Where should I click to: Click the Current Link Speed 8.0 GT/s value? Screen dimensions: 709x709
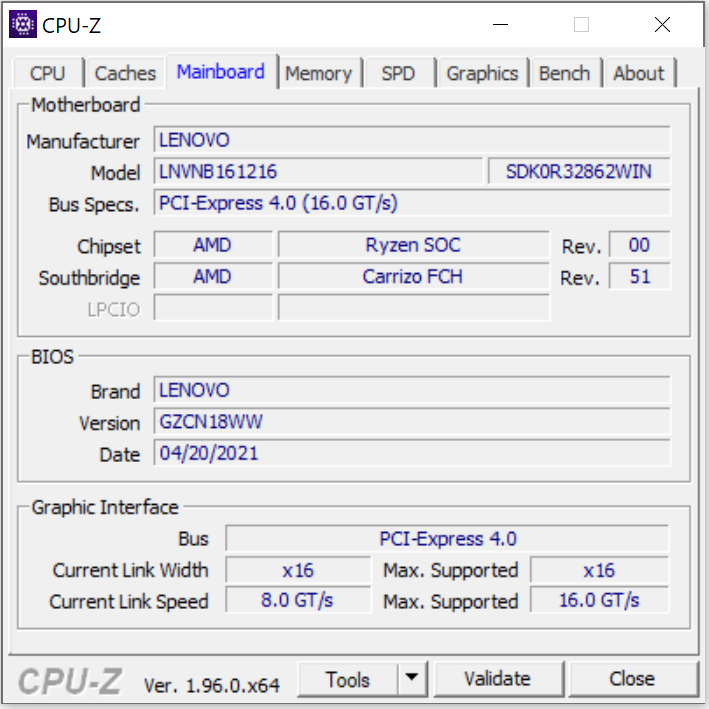point(298,600)
